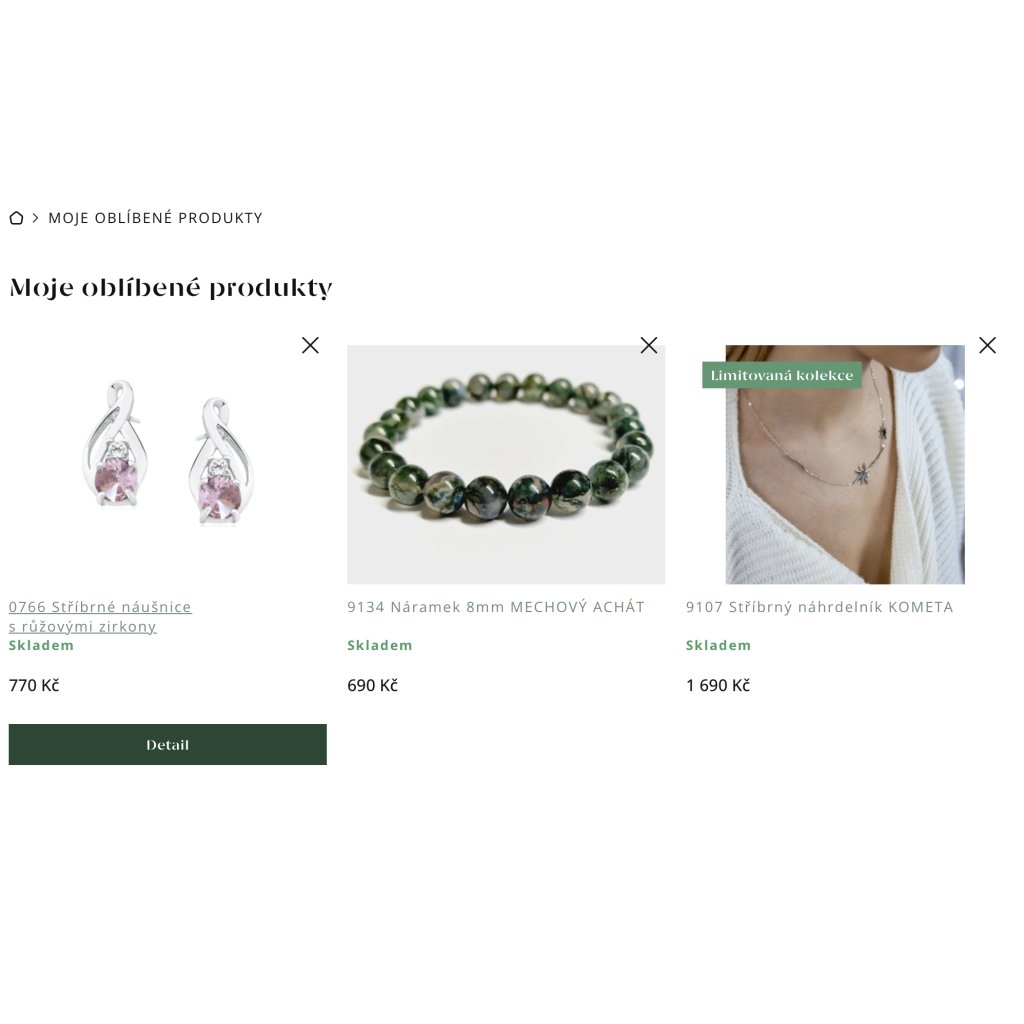Viewport: 1024px width, 1024px height.
Task: Open the pink zircon earrings image
Action: tap(167, 464)
